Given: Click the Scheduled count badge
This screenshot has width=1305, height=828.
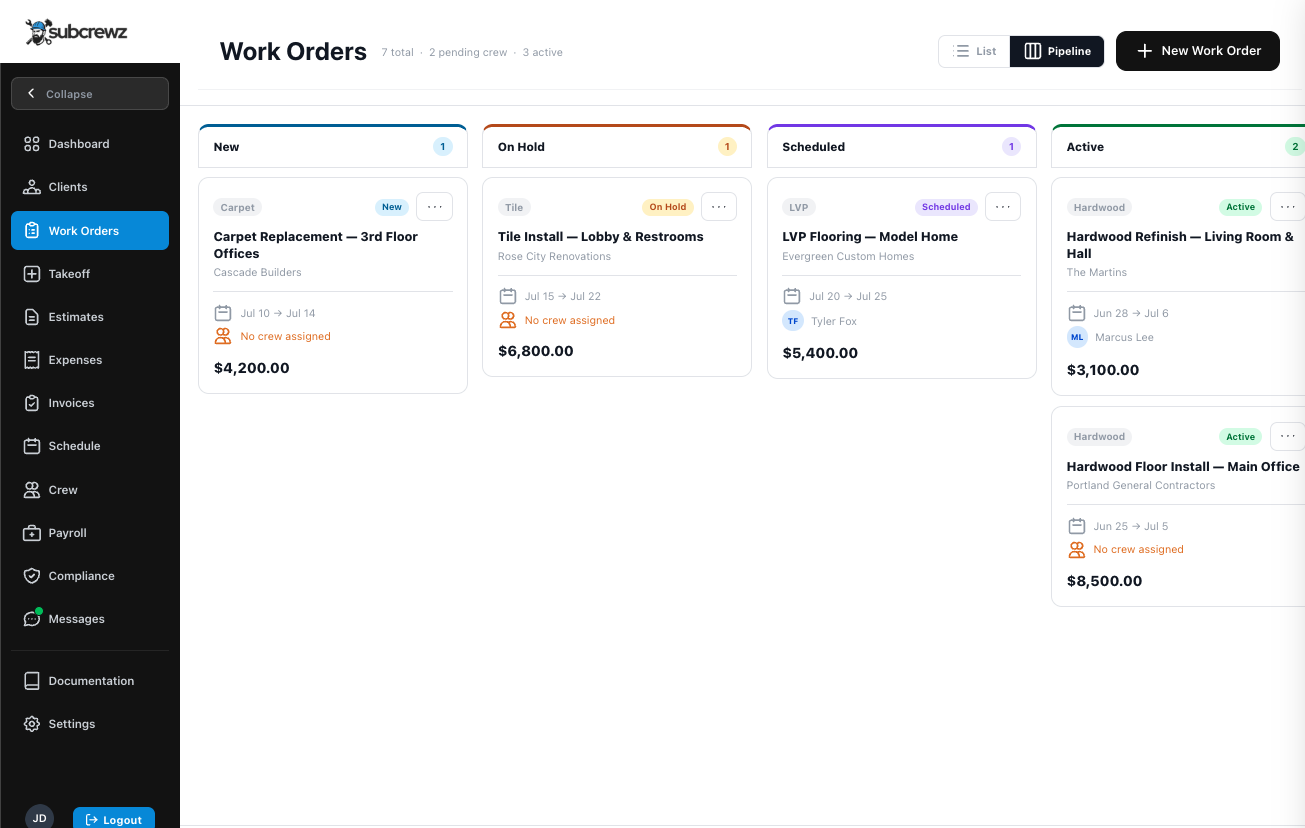Looking at the screenshot, I should point(1011,147).
